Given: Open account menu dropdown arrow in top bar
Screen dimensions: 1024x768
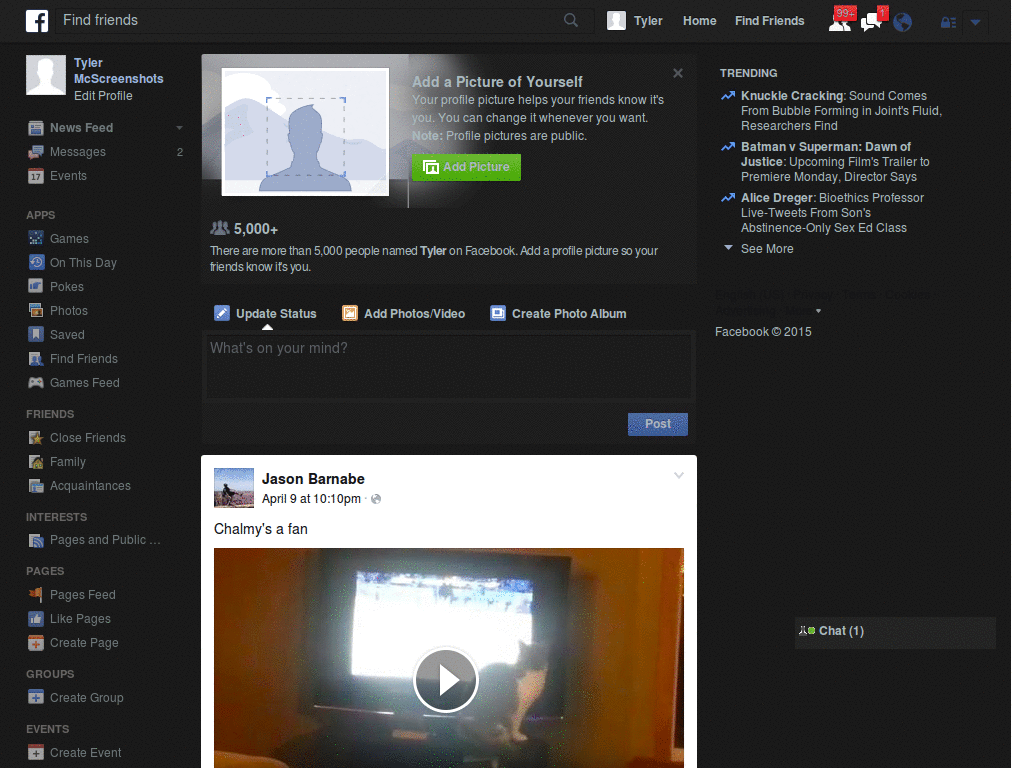Looking at the screenshot, I should [975, 23].
